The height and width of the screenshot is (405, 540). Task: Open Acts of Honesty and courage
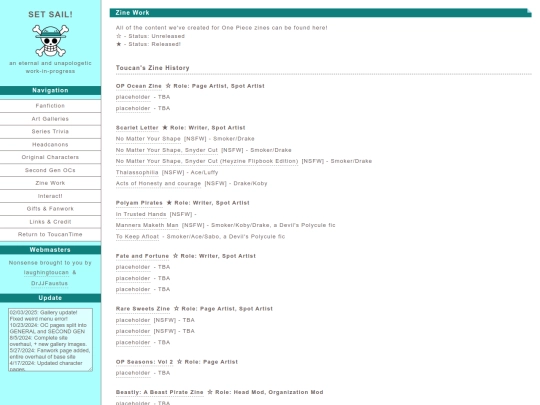pos(158,184)
